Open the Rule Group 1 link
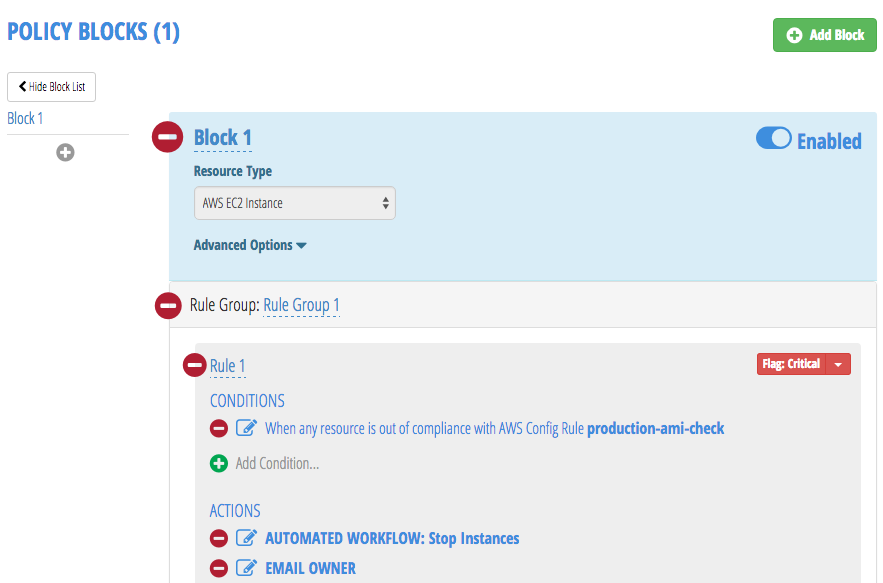 point(300,305)
